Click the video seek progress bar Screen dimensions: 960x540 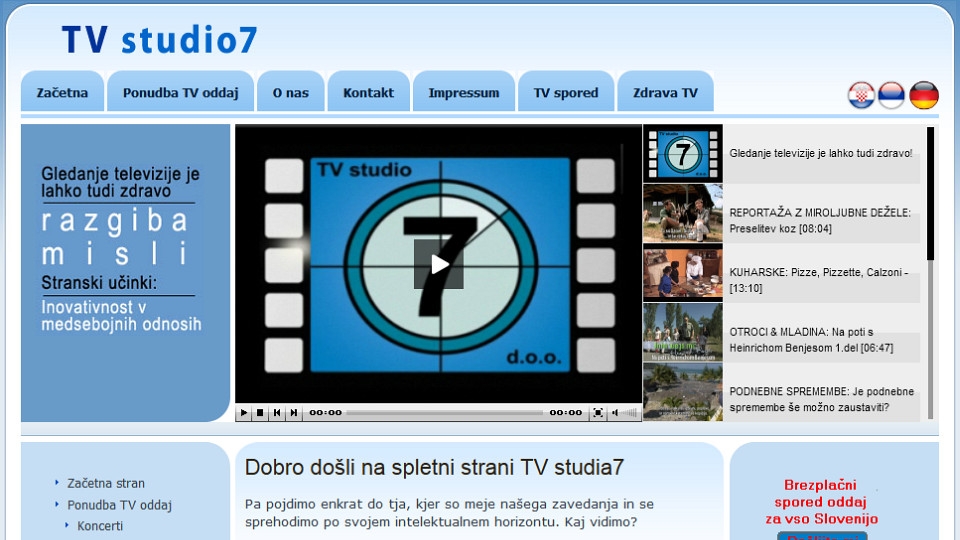[445, 412]
